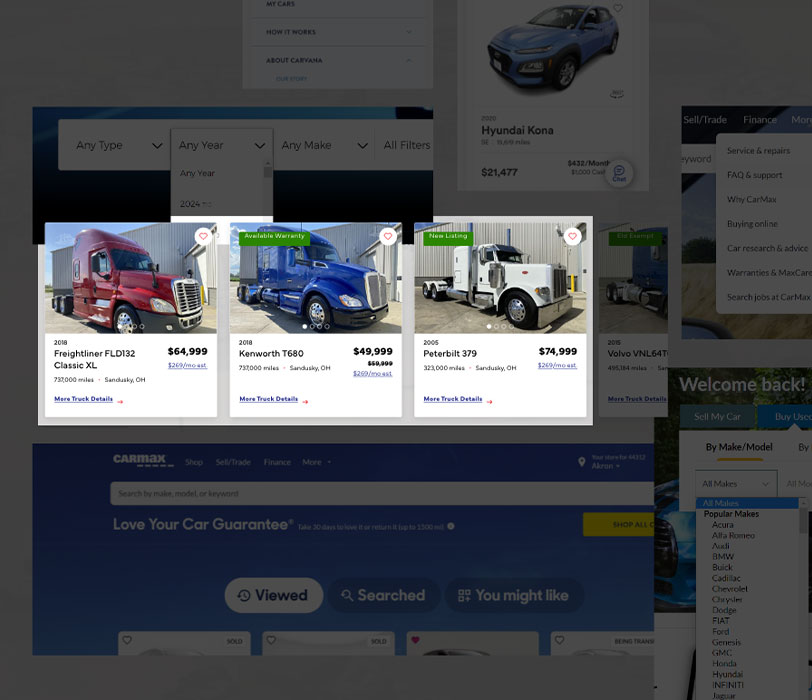This screenshot has height=700, width=812.
Task: Open More dropdown in lower CarMax header
Action: (316, 462)
